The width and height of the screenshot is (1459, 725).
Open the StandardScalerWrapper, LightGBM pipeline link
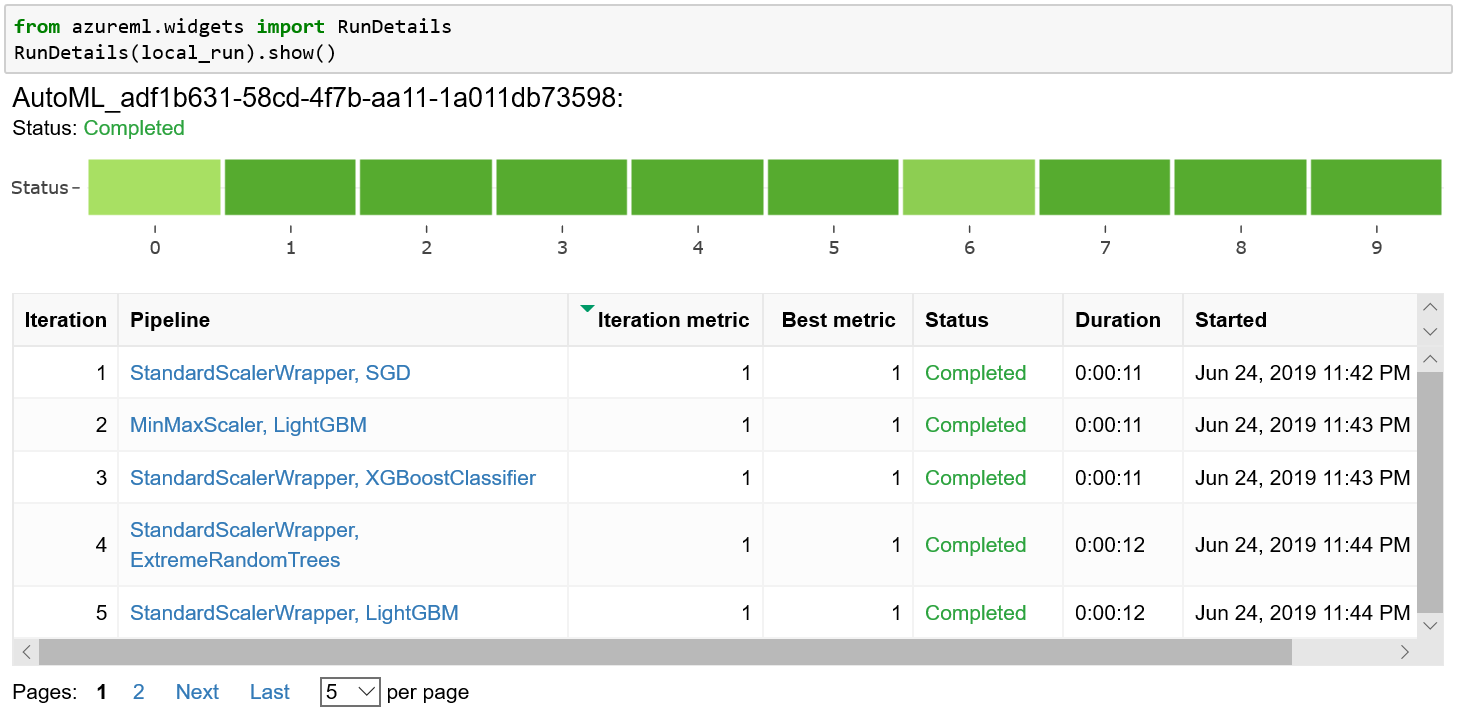click(x=294, y=613)
